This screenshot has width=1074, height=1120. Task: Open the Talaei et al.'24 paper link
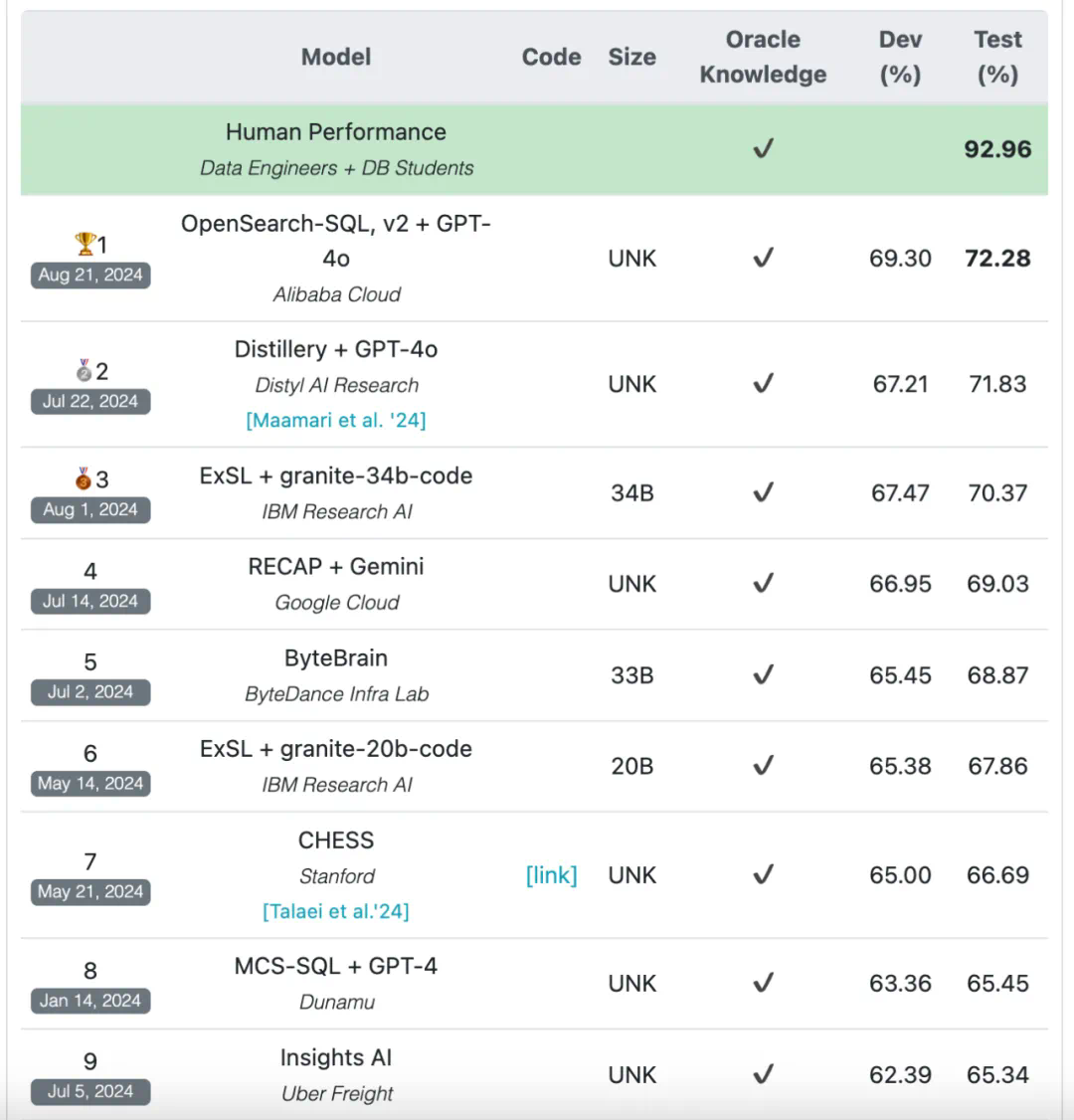point(336,911)
